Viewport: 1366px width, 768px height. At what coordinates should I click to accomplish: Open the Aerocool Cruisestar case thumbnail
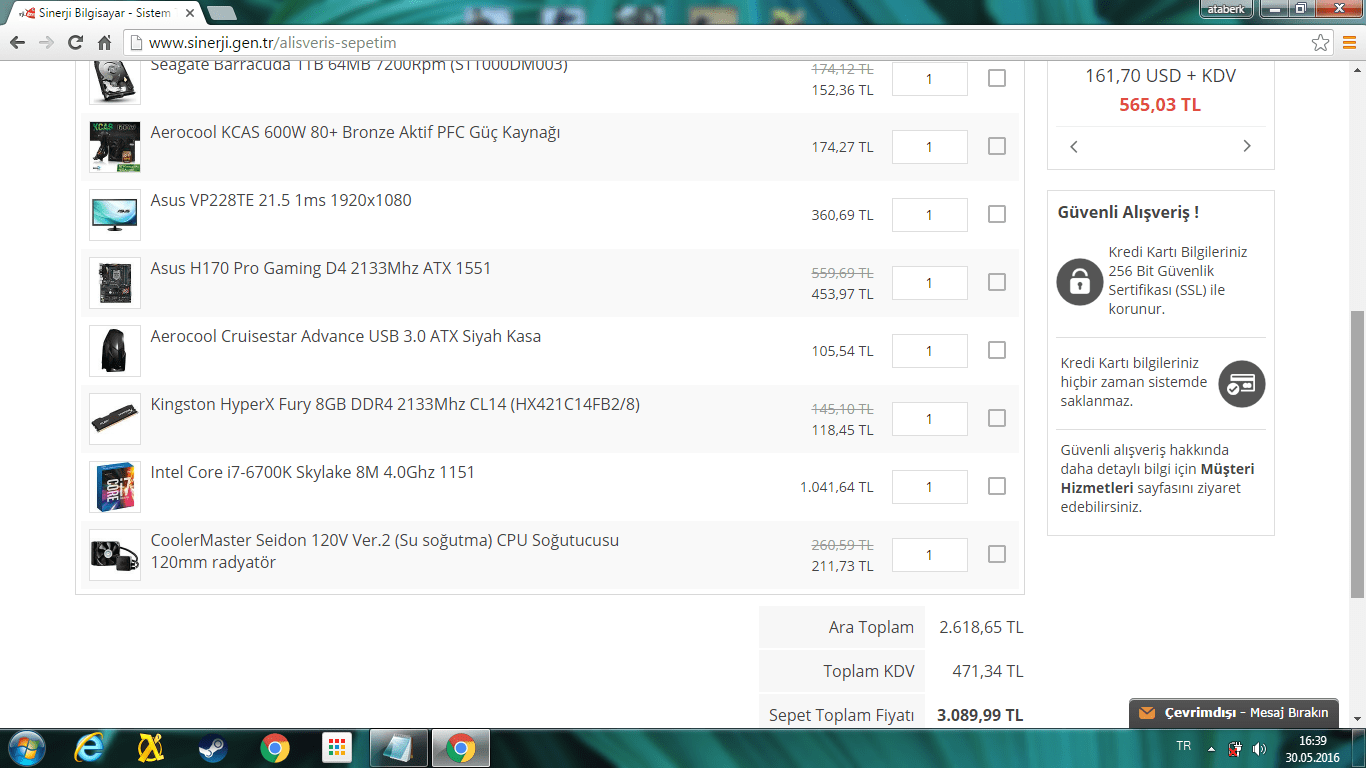coord(115,351)
